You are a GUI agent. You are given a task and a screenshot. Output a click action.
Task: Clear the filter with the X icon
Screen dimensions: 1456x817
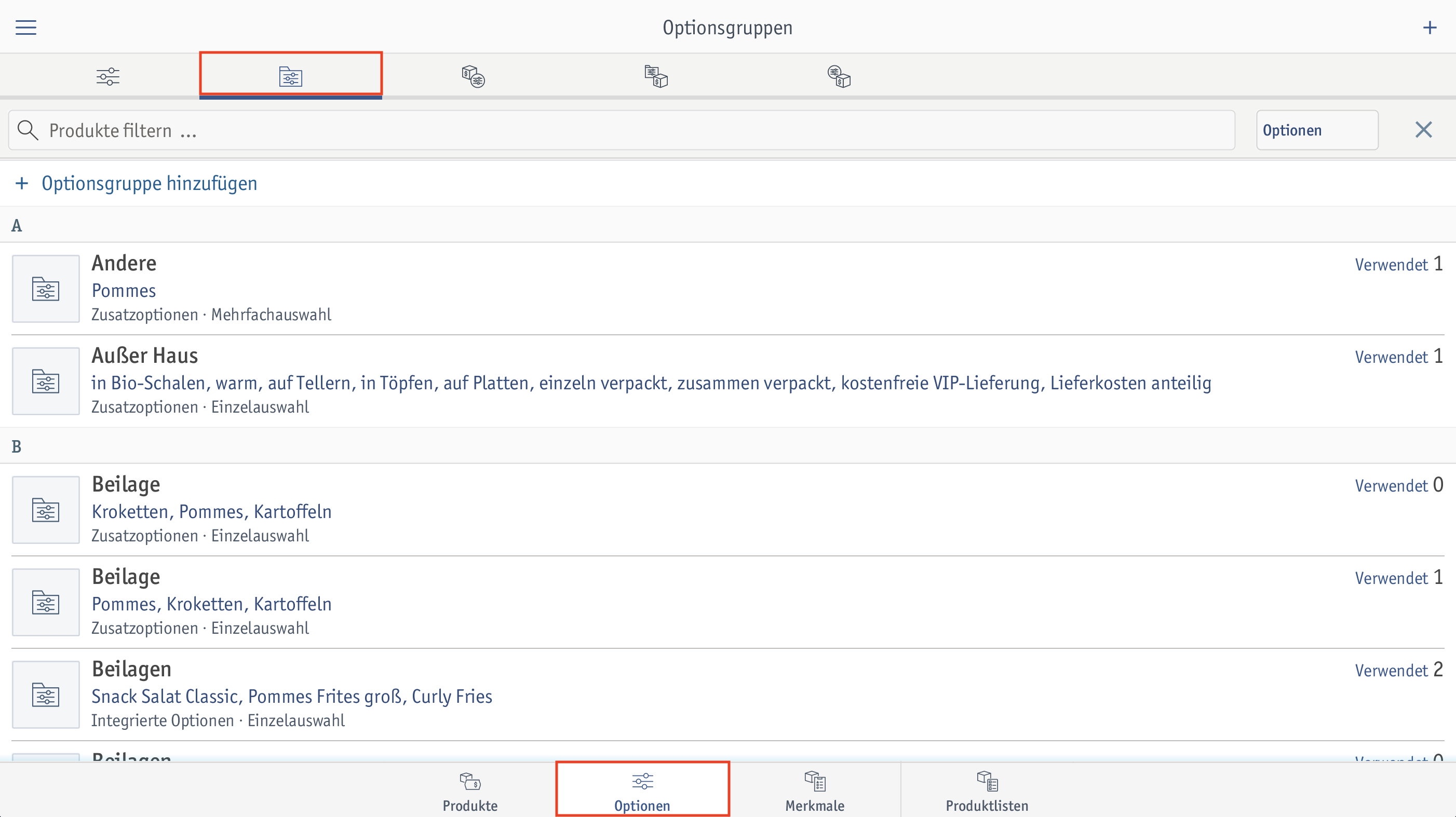[1423, 130]
